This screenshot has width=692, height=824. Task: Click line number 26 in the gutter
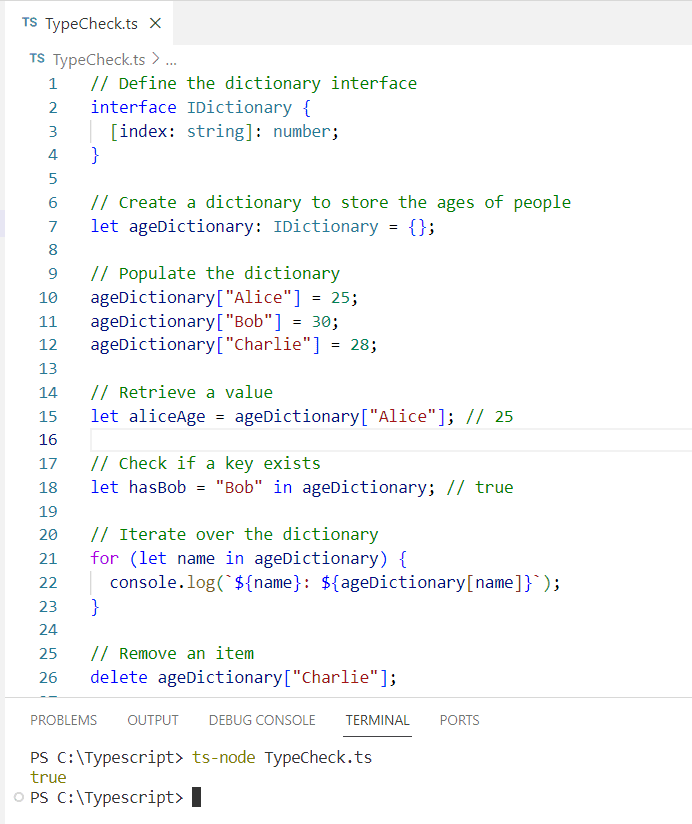48,677
